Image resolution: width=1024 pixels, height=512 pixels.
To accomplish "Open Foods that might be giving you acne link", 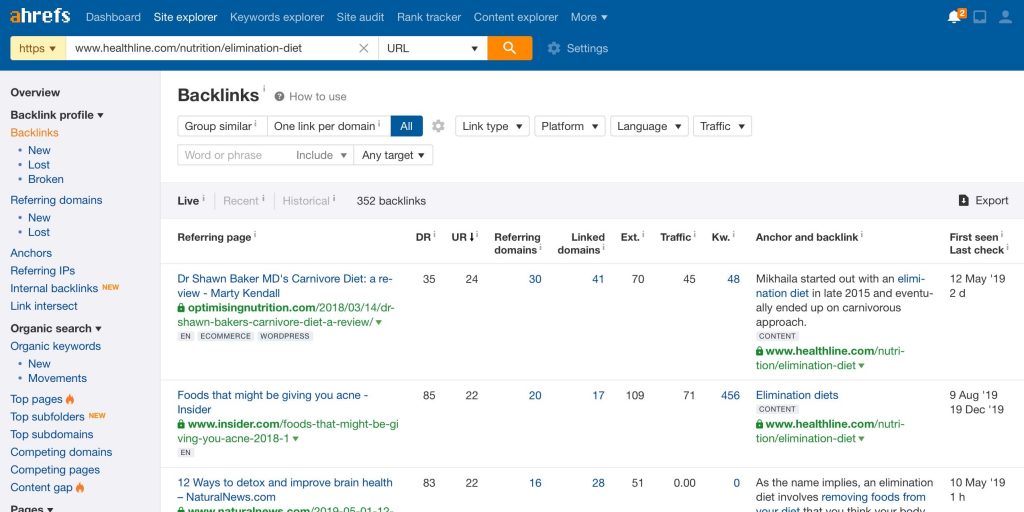I will 272,402.
